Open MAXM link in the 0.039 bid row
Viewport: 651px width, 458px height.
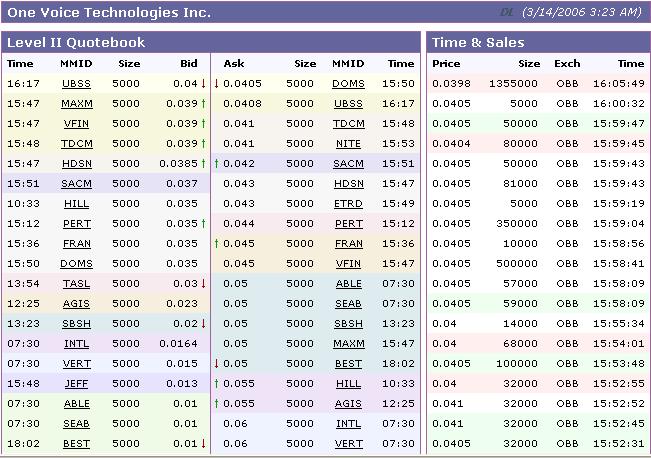77,103
